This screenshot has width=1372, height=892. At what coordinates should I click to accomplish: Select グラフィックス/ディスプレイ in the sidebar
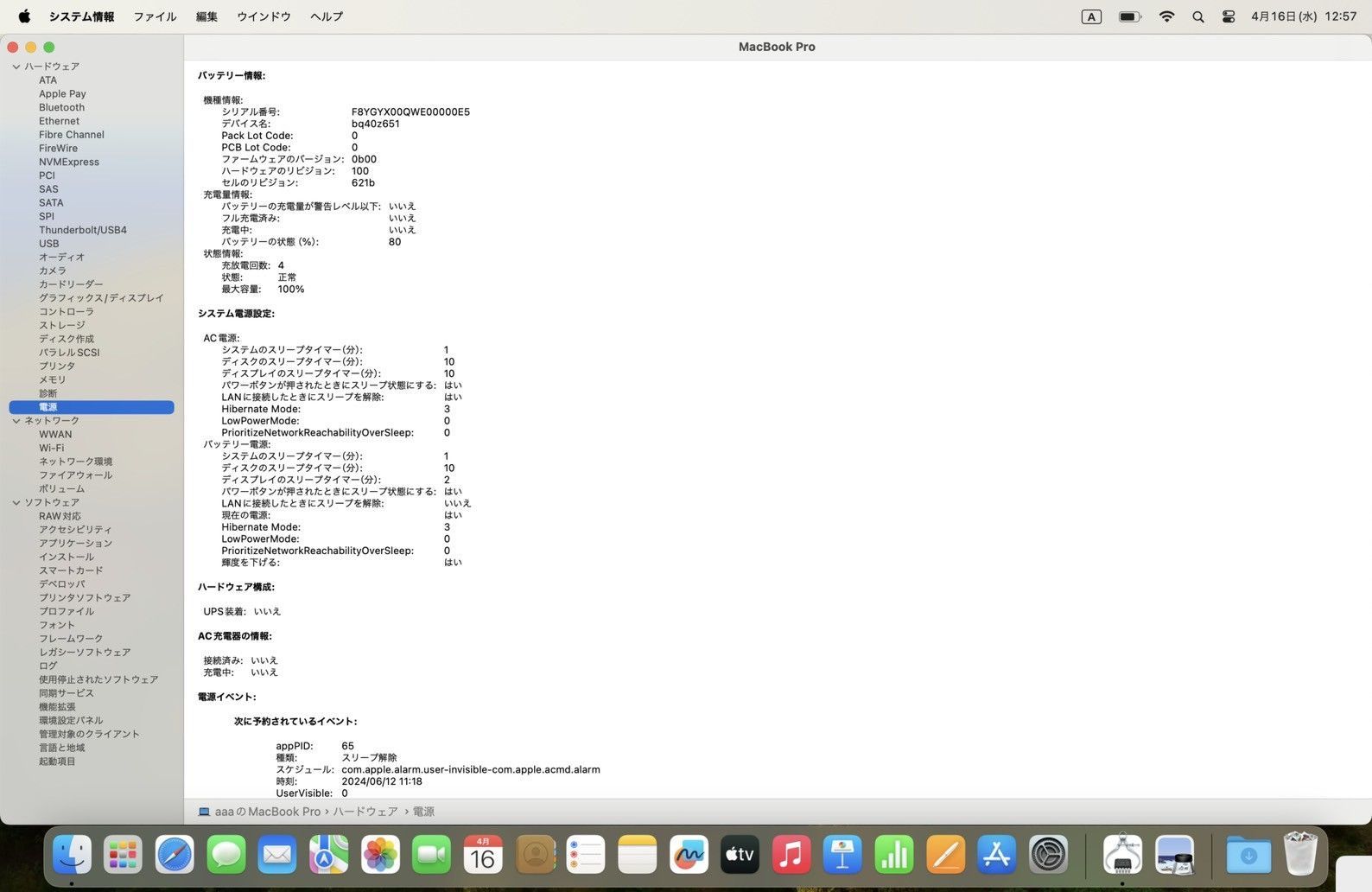click(x=100, y=298)
